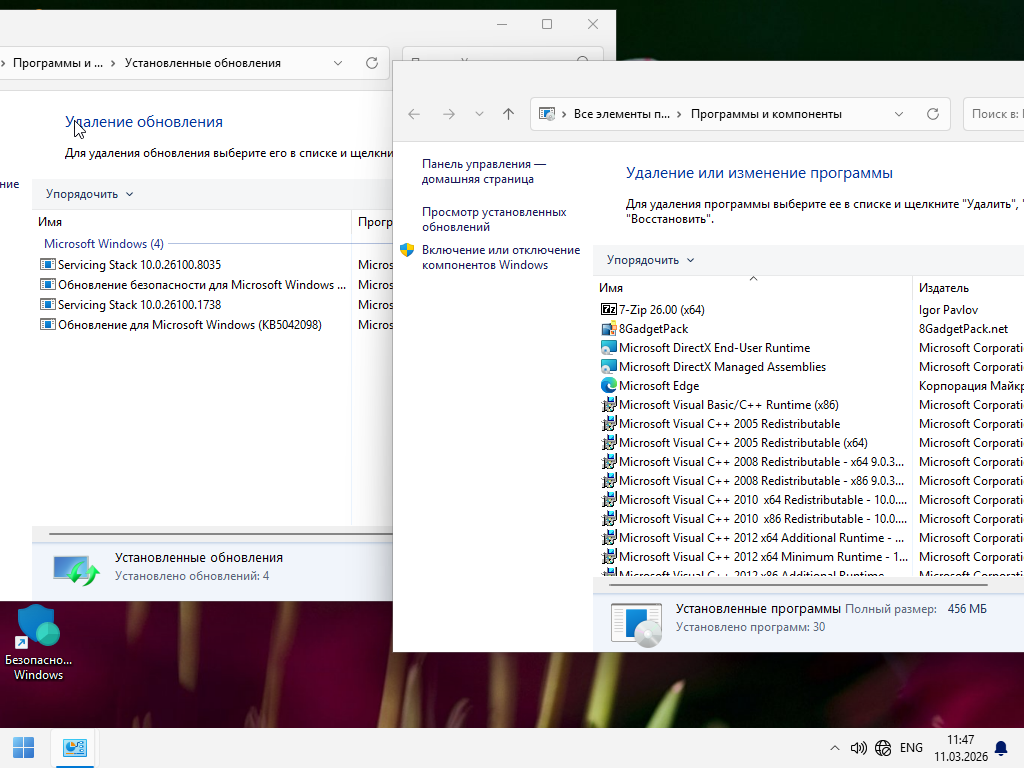Collapse the Microsoft Windows (4) group
This screenshot has width=1024, height=768.
coord(103,244)
